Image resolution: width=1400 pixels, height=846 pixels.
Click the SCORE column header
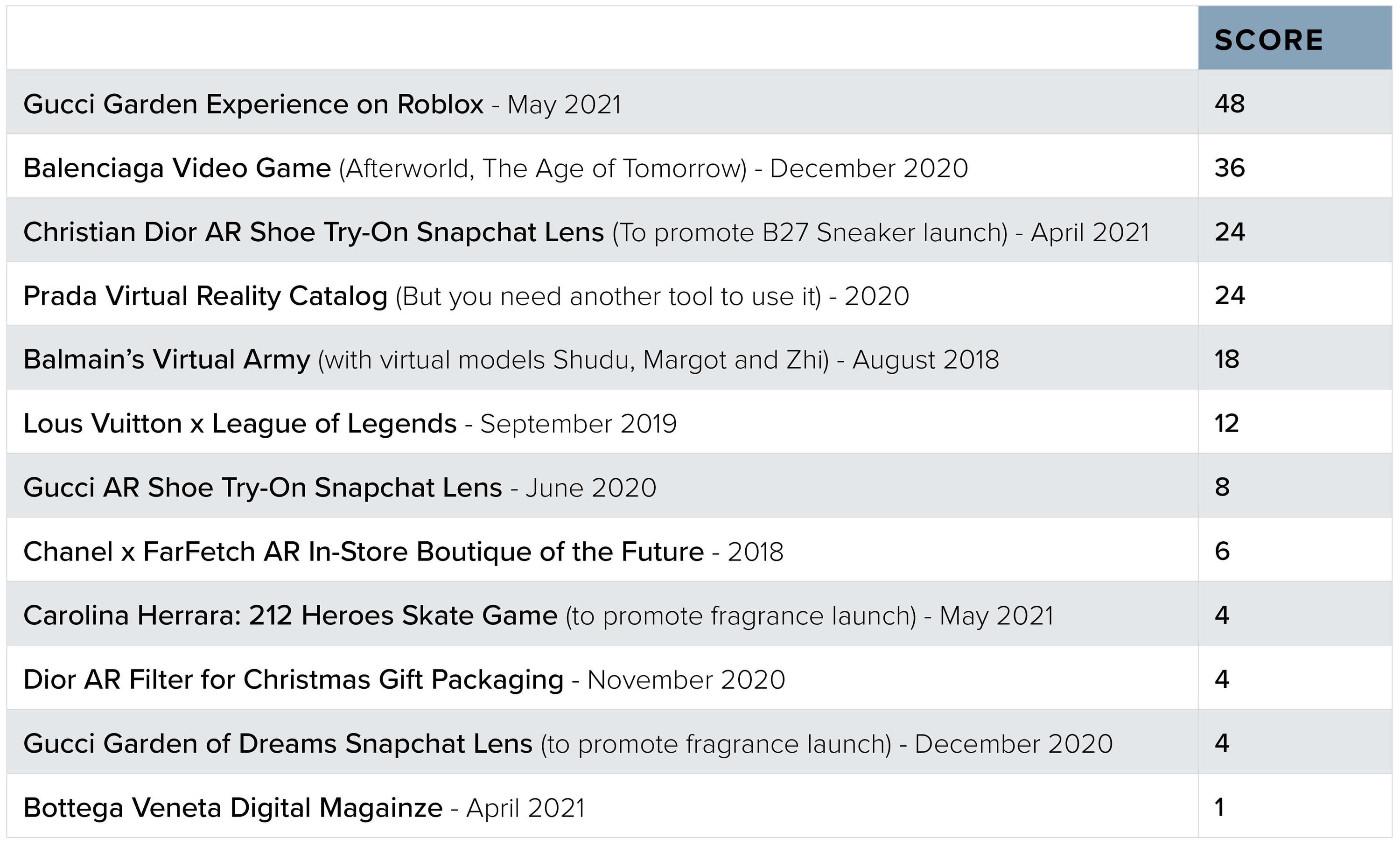[x=1269, y=40]
